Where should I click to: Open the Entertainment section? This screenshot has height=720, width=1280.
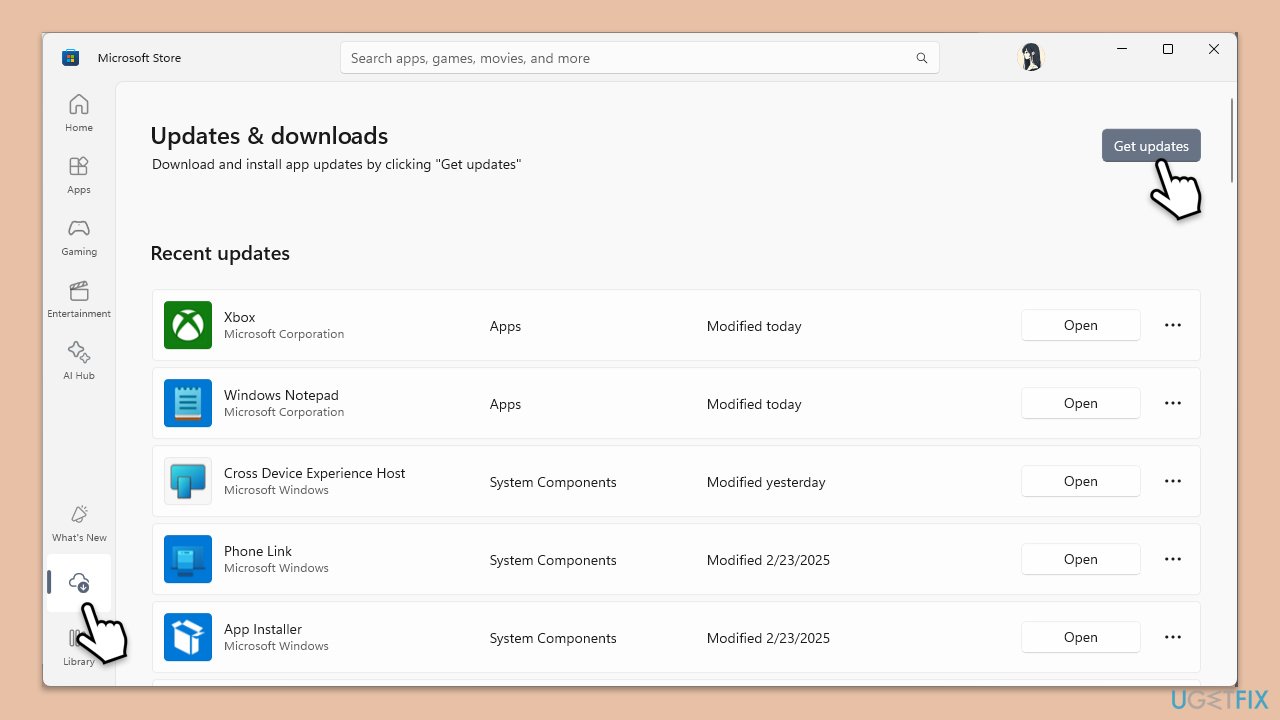[x=79, y=299]
